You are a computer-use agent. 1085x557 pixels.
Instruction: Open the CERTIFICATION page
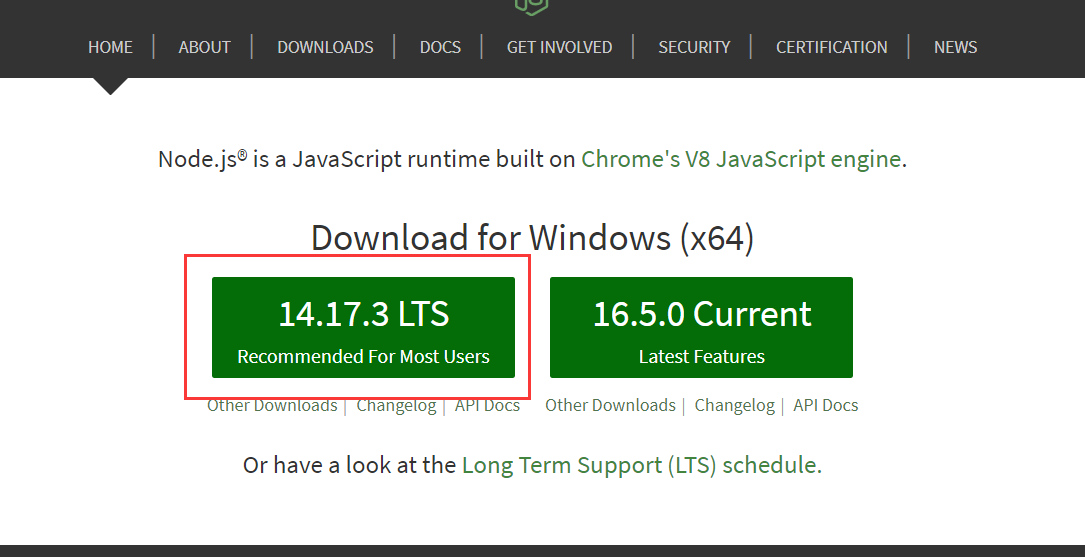click(x=831, y=47)
